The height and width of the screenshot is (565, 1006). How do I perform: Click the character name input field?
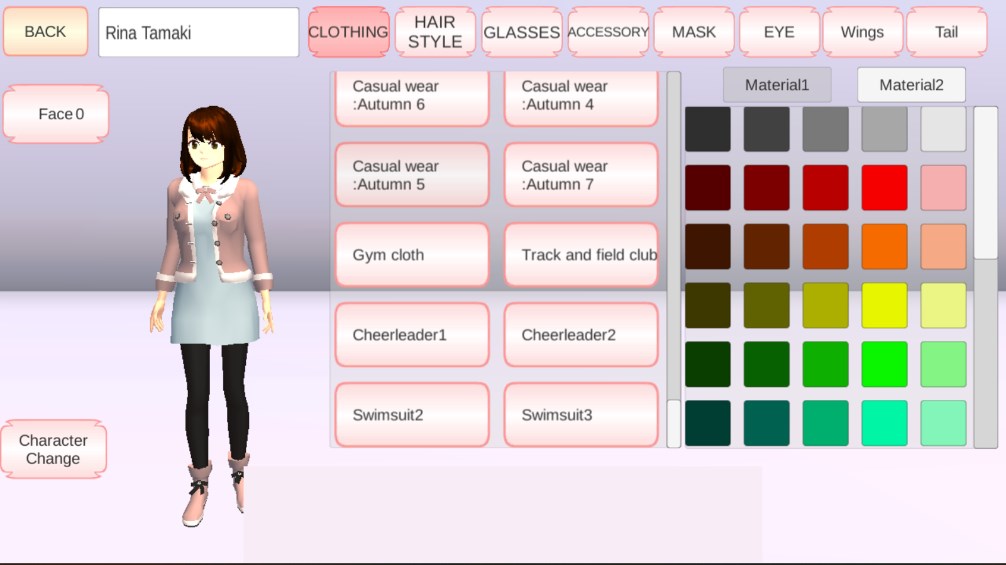click(198, 33)
